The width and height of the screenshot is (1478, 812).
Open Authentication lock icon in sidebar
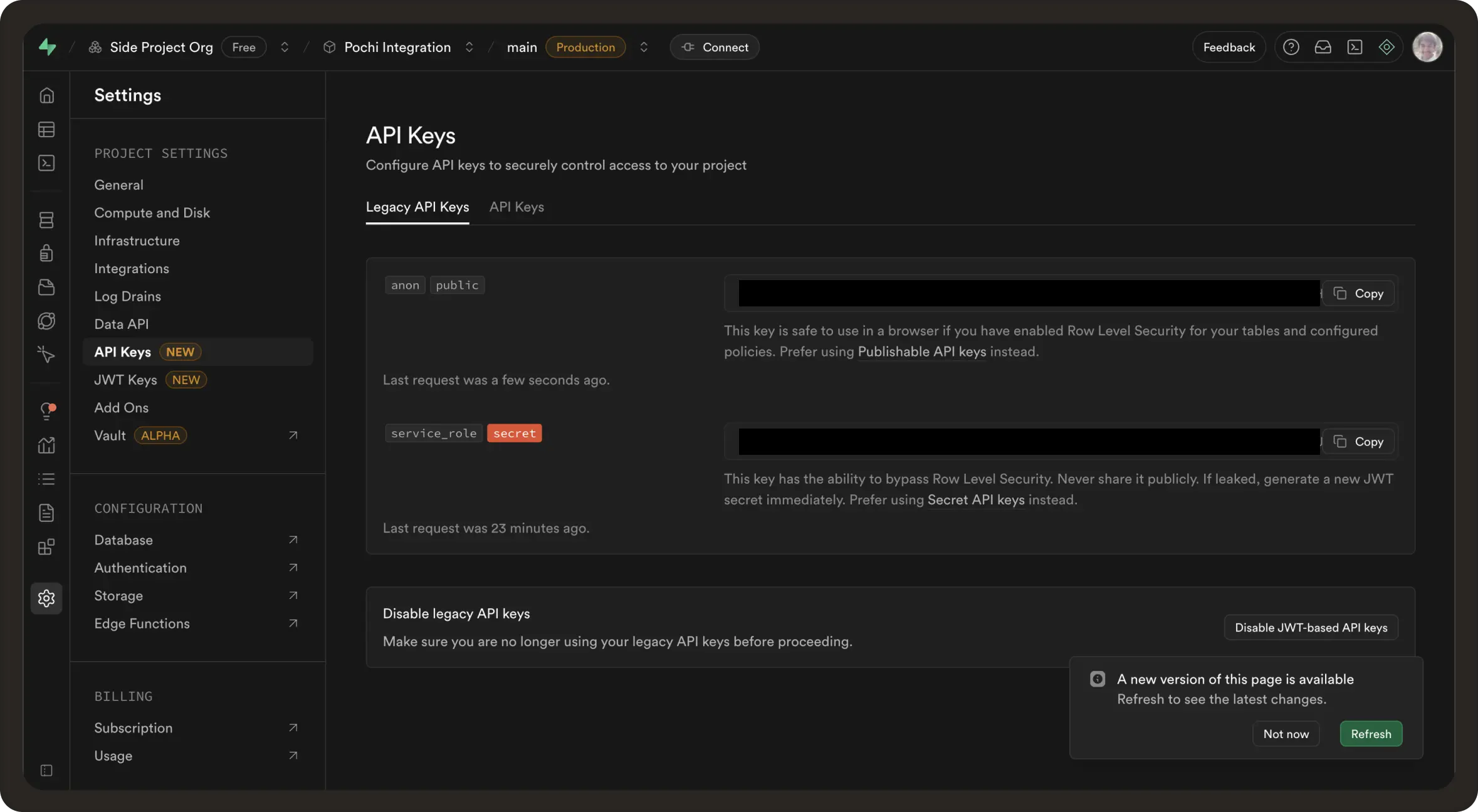click(x=46, y=253)
